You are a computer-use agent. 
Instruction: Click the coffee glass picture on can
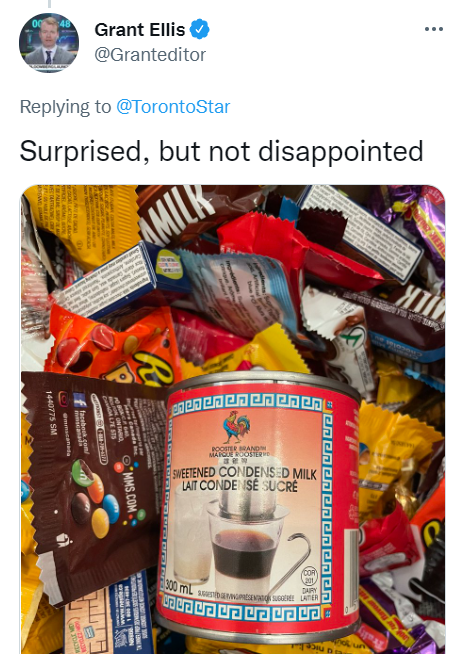[x=244, y=542]
